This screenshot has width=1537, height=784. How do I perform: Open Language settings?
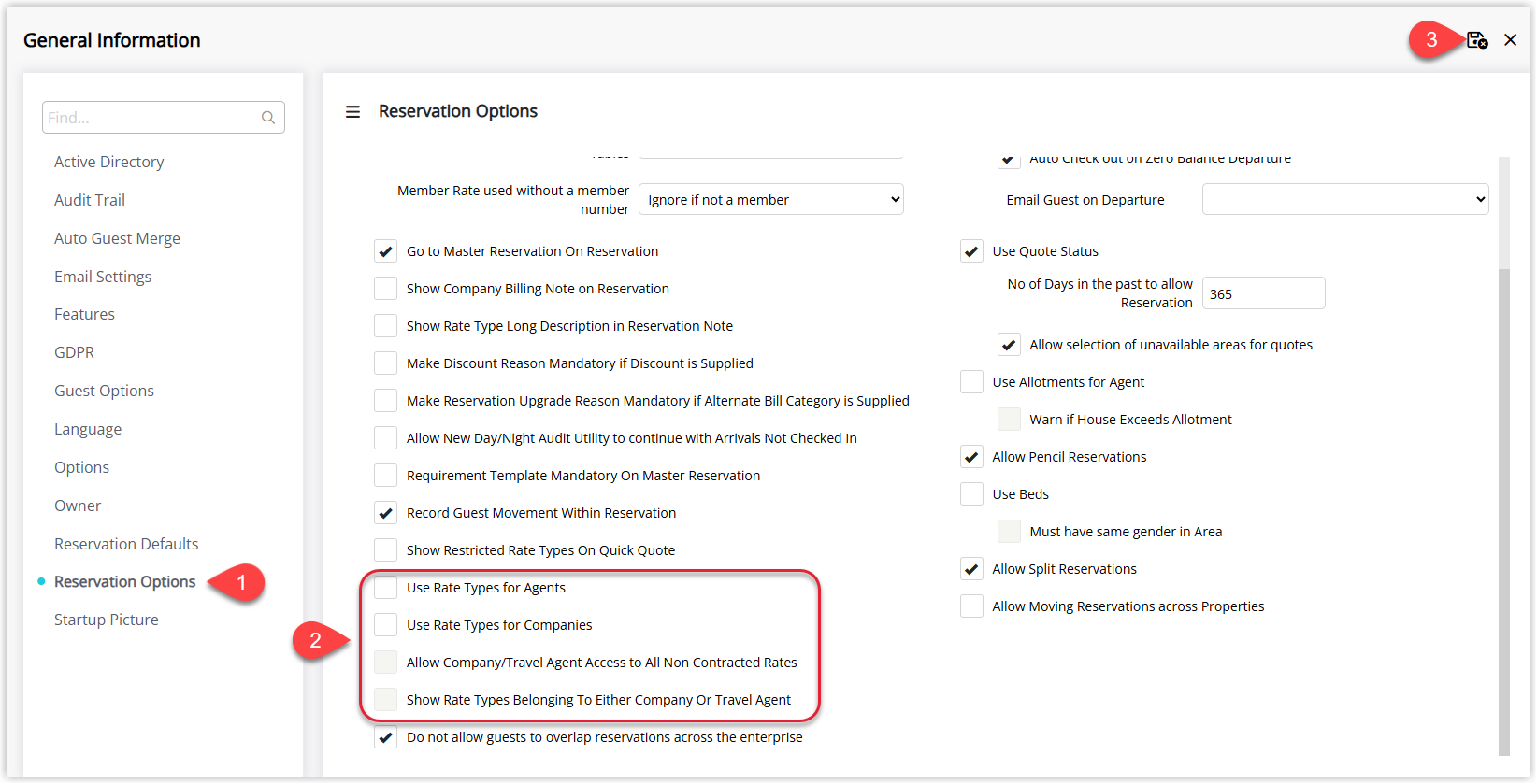[x=88, y=429]
